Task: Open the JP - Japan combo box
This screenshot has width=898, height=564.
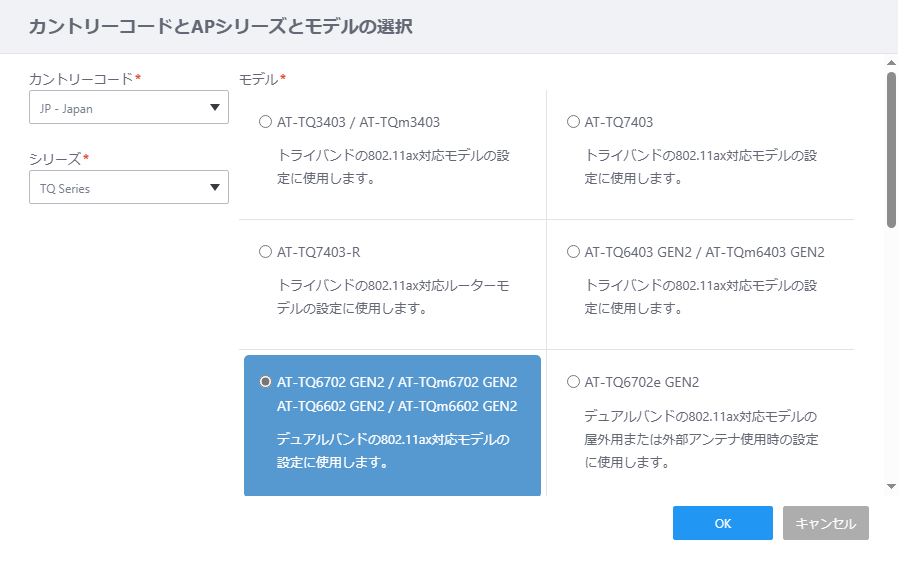Action: click(x=129, y=107)
